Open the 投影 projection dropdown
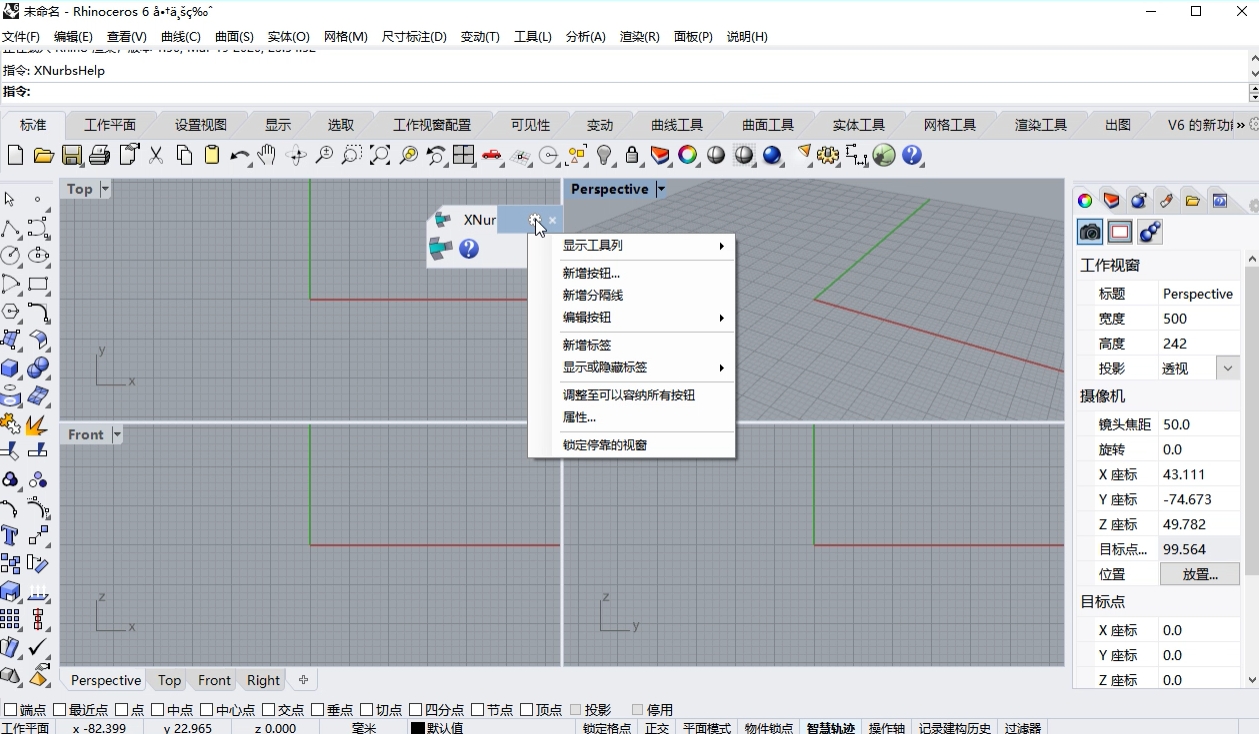The image size is (1259, 734). tap(1228, 368)
